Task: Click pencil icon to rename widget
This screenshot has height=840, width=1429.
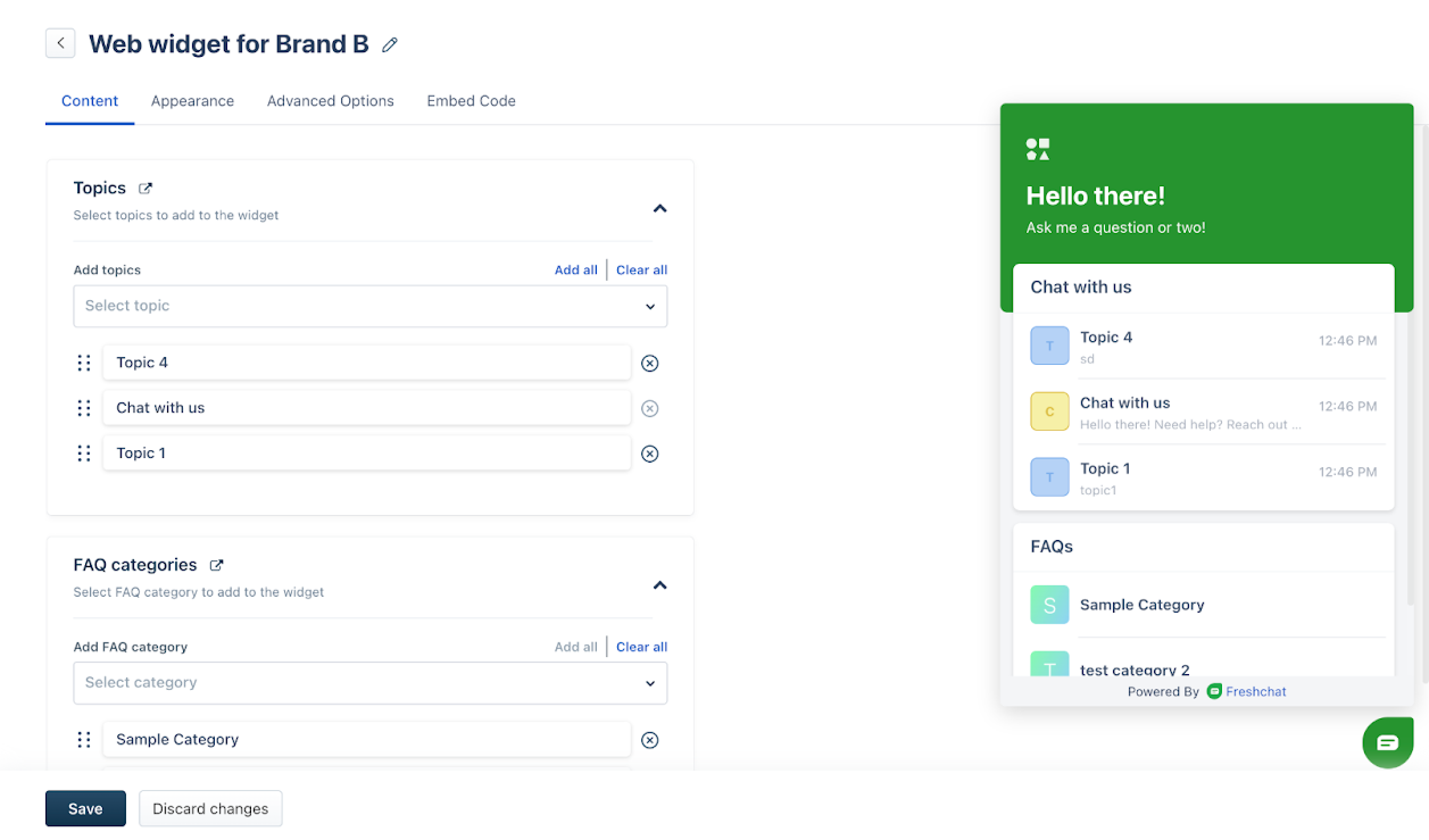Action: pos(389,45)
